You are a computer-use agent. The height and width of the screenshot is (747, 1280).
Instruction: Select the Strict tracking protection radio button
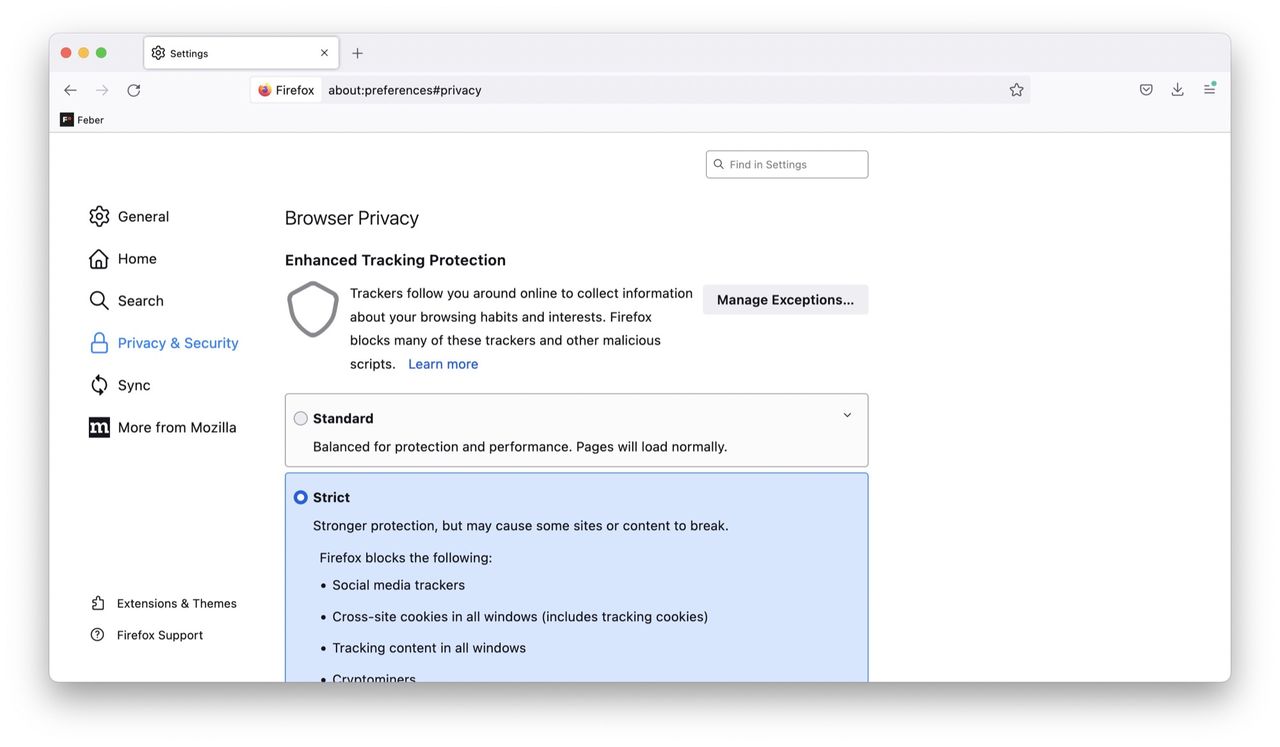pyautogui.click(x=301, y=497)
